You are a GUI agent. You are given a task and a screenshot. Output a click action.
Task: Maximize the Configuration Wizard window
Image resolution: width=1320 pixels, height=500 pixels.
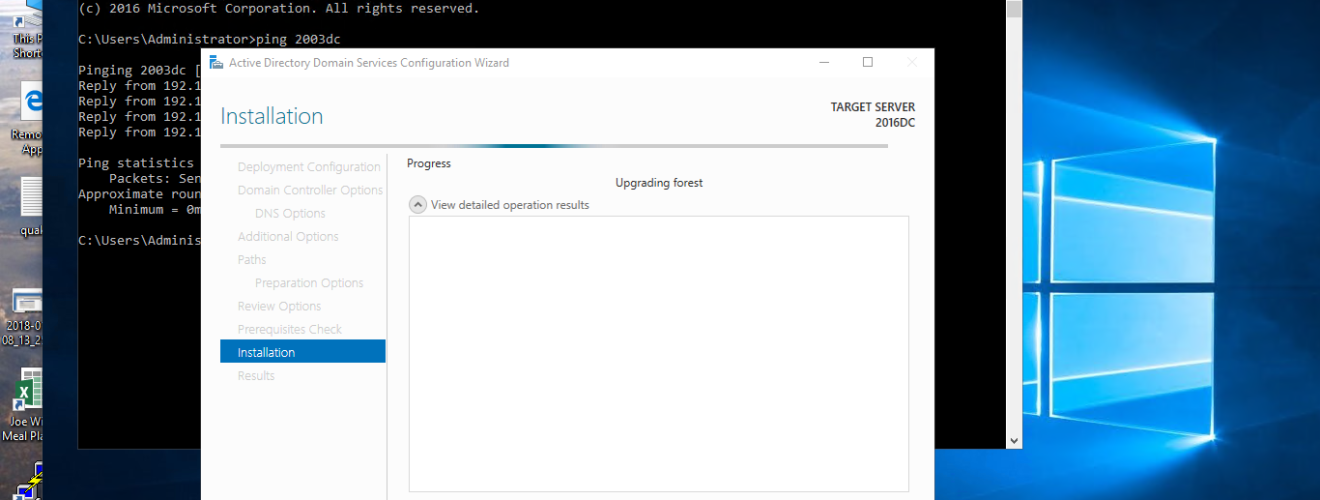[x=868, y=62]
